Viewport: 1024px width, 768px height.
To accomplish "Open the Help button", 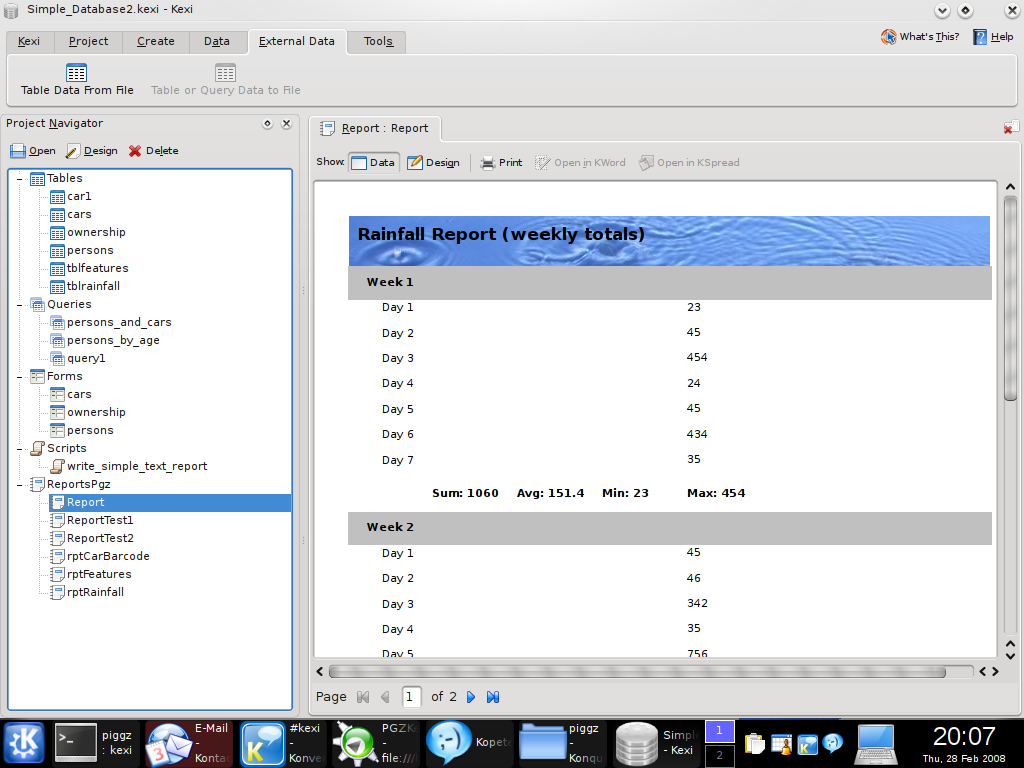I will (993, 37).
